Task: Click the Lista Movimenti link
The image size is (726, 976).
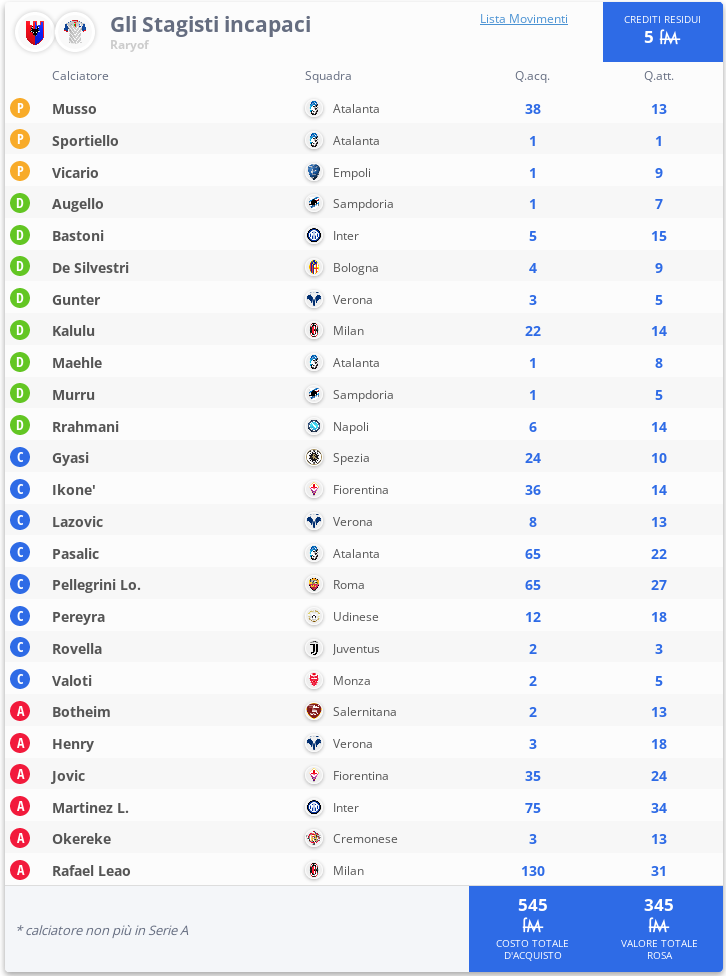Action: pyautogui.click(x=523, y=19)
